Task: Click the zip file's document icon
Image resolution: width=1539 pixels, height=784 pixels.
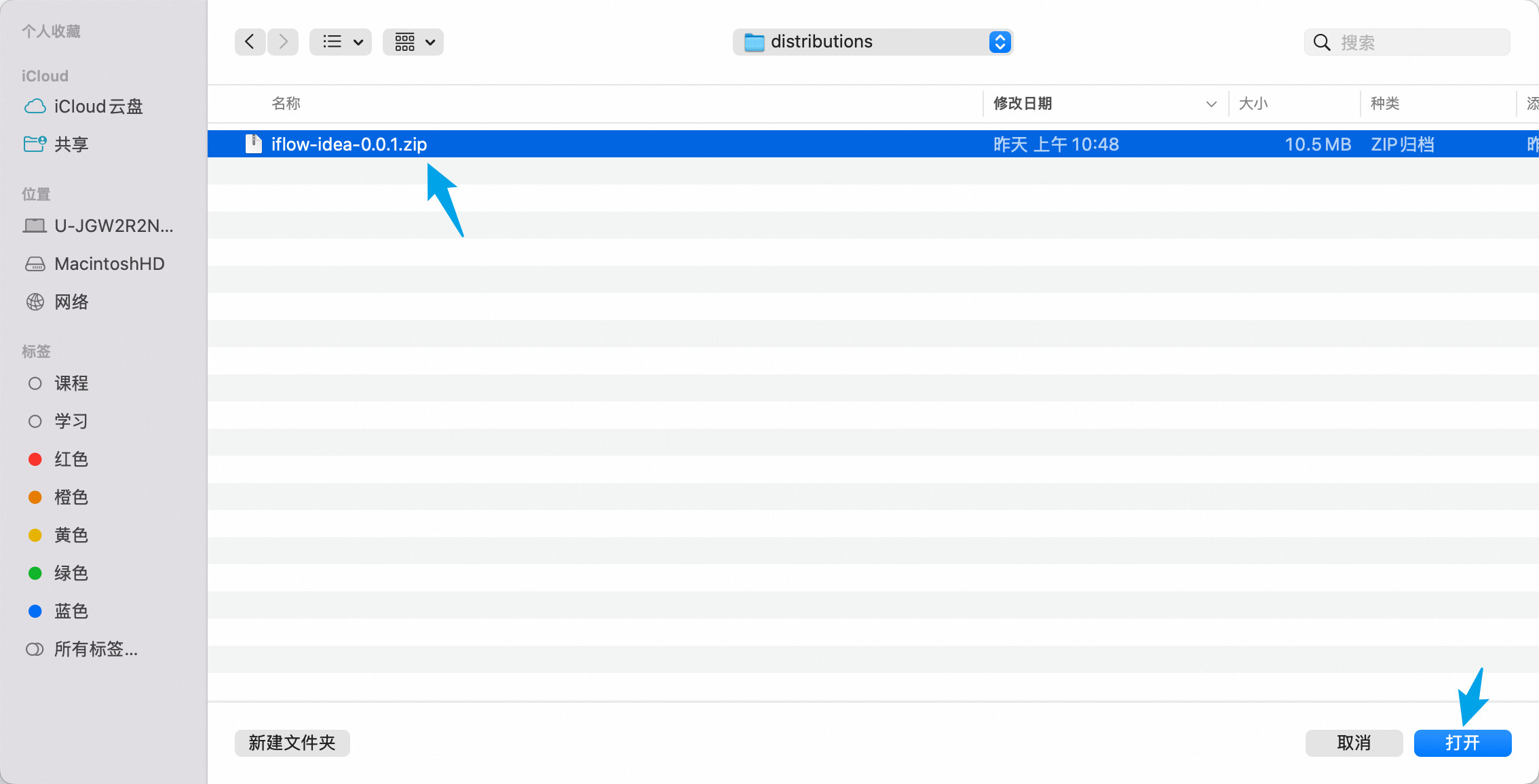Action: tap(254, 144)
